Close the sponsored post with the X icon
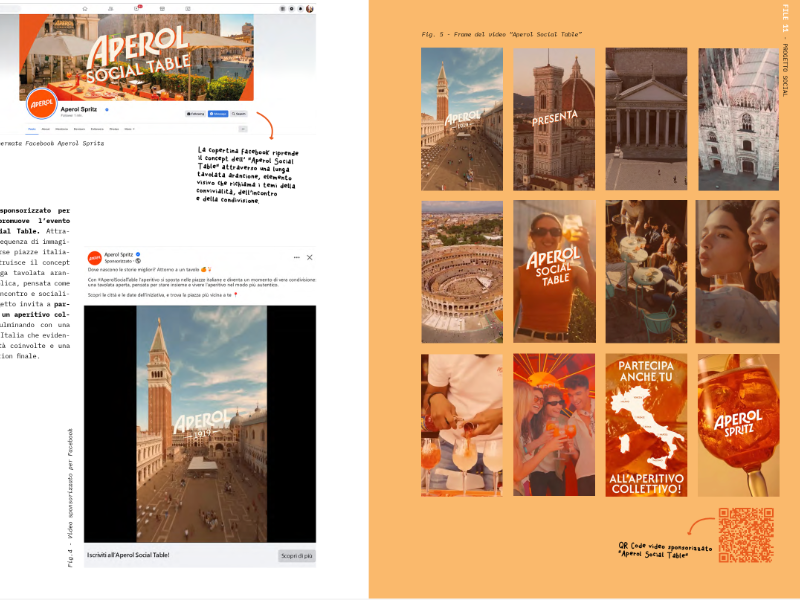The image size is (800, 600). coord(310,258)
